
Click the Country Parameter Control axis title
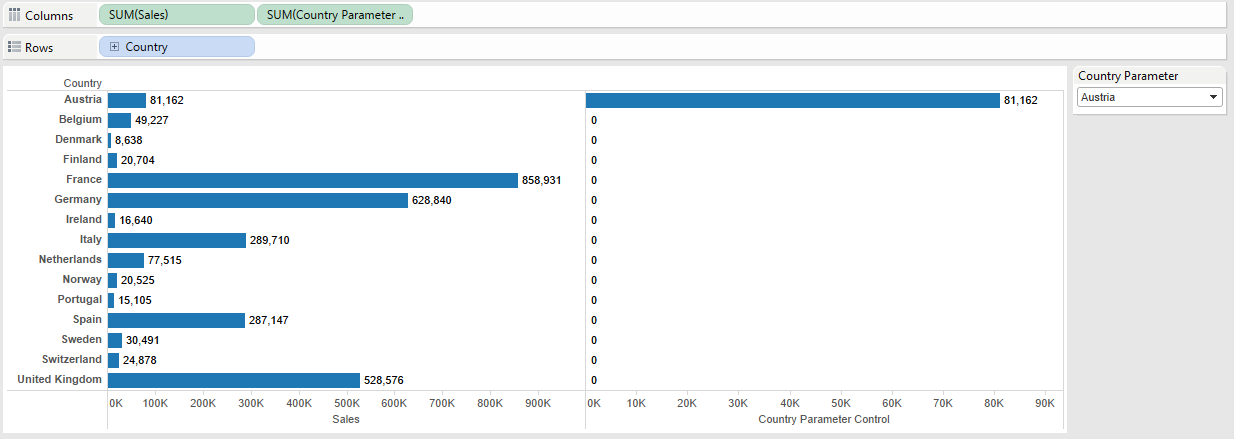(824, 420)
